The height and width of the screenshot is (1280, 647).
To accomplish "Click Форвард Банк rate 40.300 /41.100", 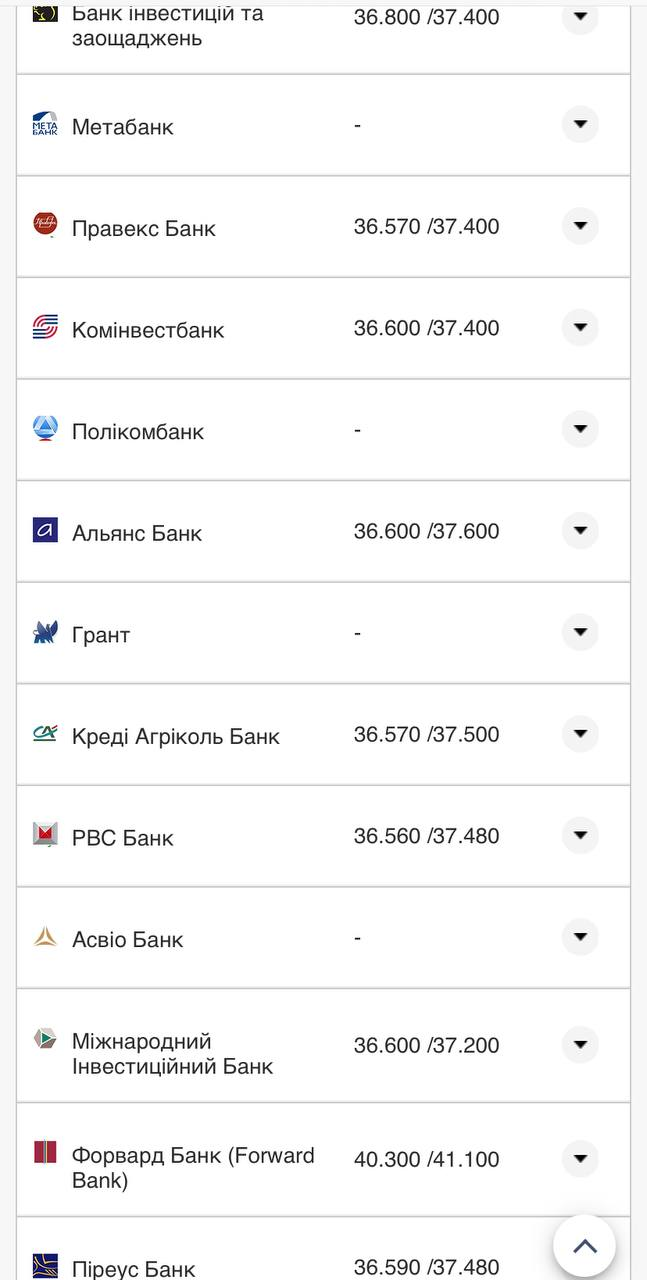I will coord(426,1160).
